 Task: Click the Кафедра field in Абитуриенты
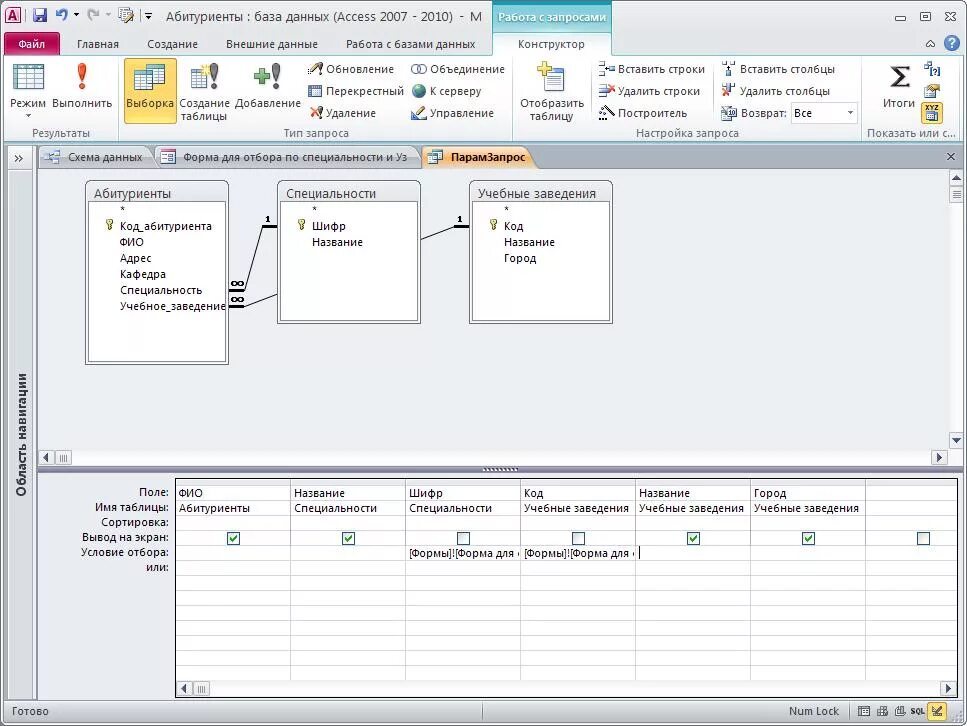(142, 274)
